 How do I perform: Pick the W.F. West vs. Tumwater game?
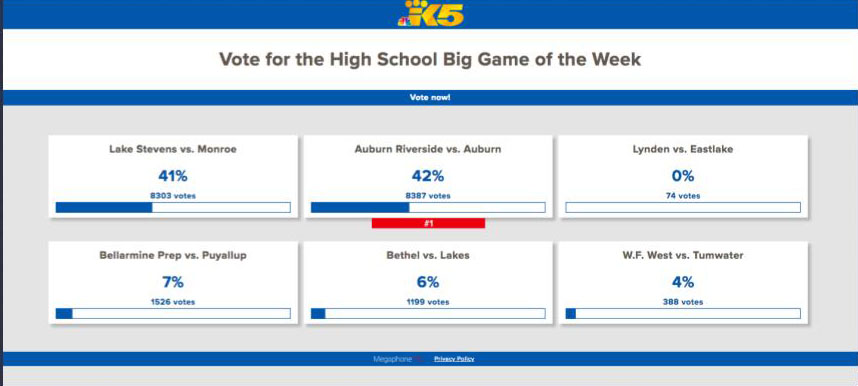point(683,283)
